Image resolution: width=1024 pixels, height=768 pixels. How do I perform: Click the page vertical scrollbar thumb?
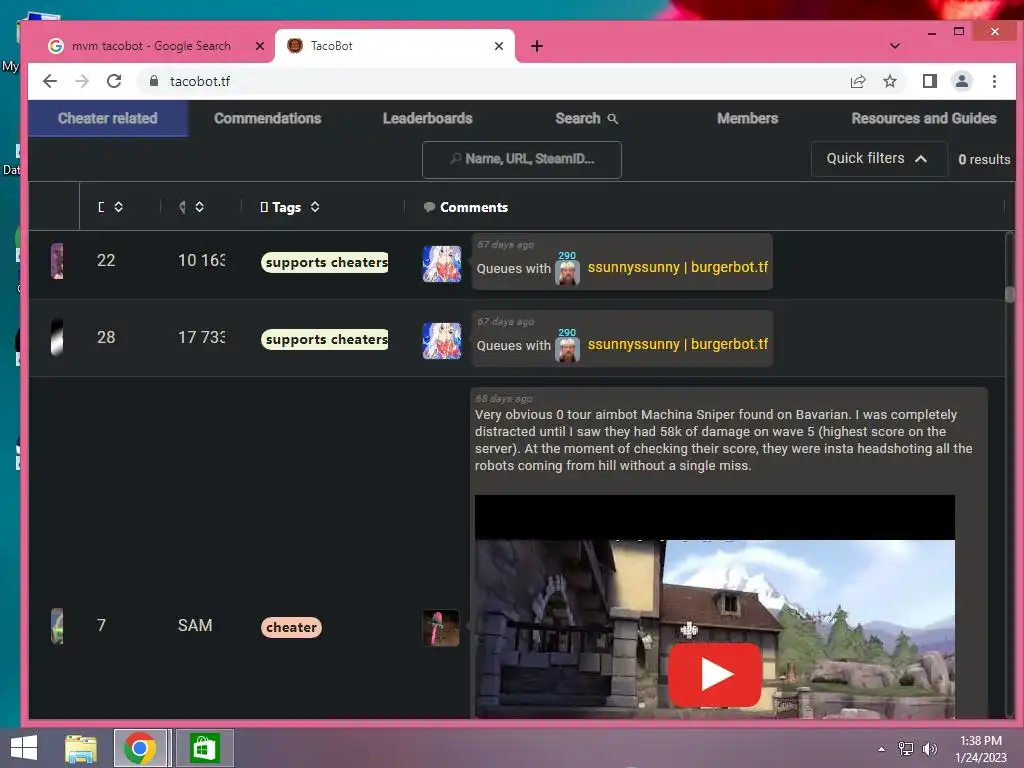click(x=1010, y=295)
